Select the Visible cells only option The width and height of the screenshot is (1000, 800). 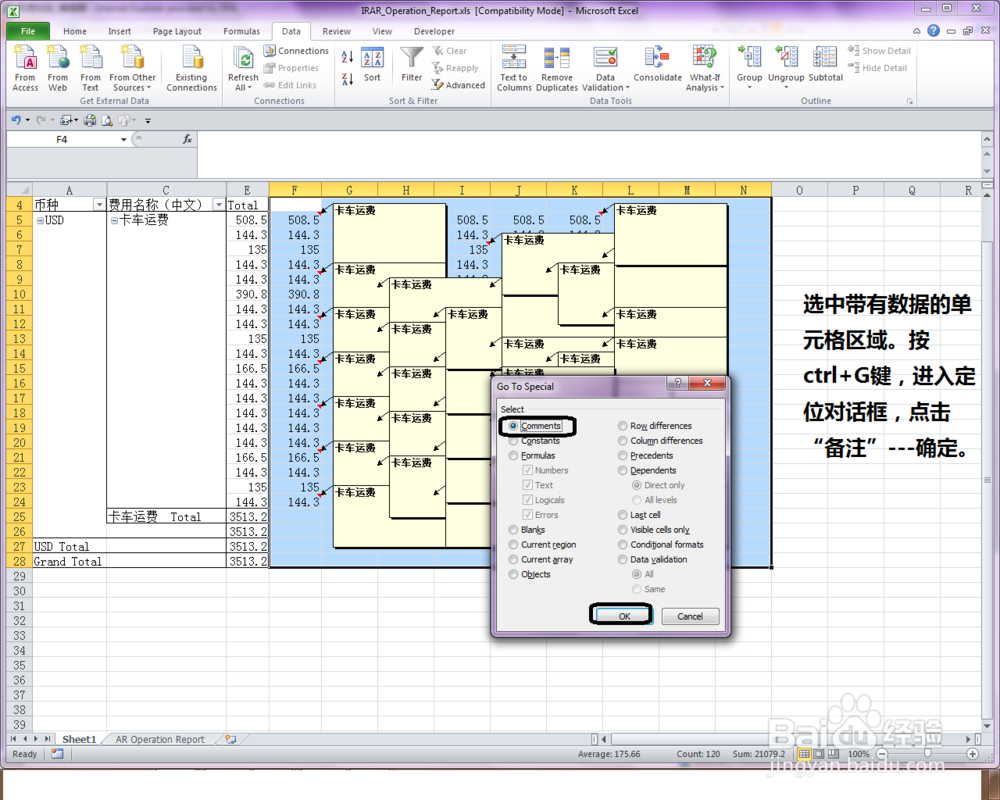(x=622, y=530)
